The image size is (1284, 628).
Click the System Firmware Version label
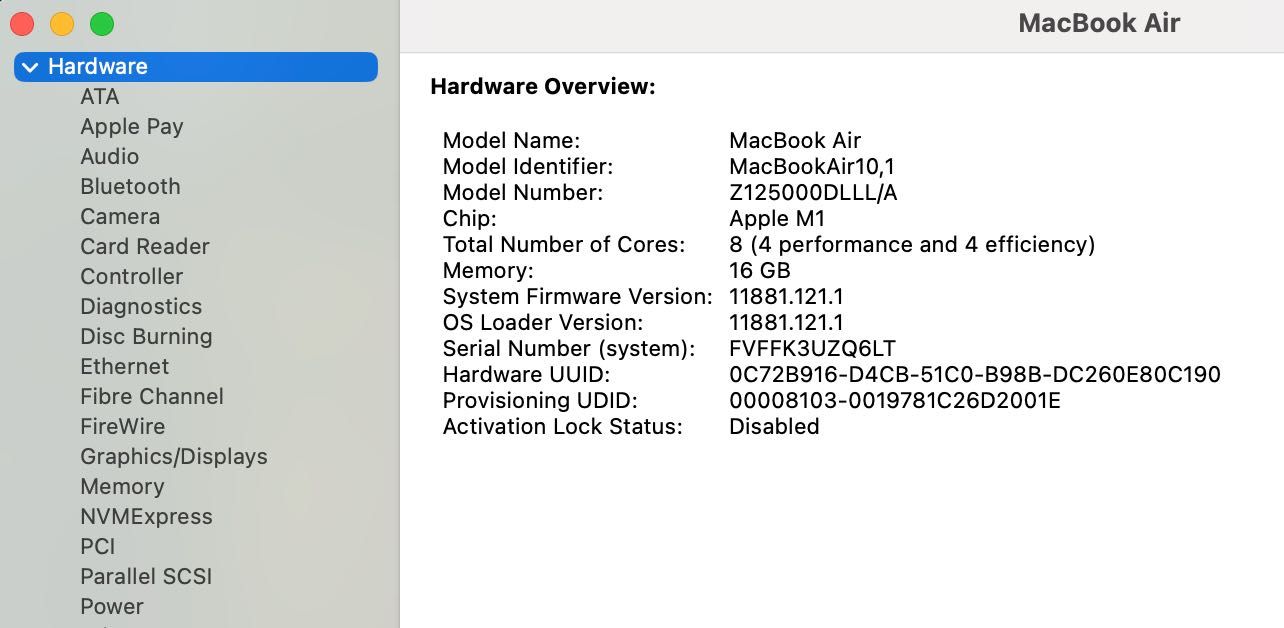(x=578, y=297)
